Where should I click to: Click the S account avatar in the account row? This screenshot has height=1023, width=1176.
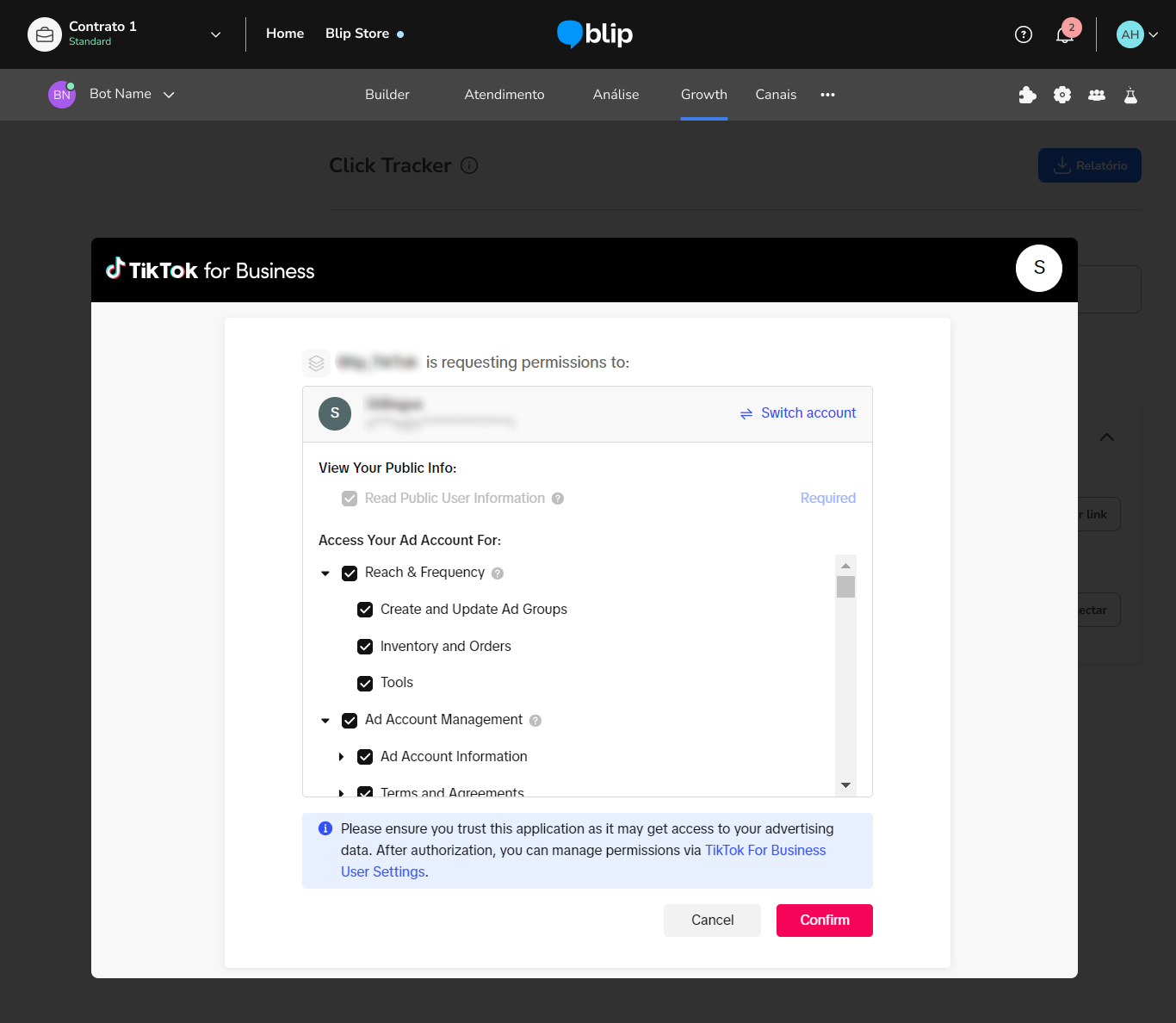click(335, 413)
